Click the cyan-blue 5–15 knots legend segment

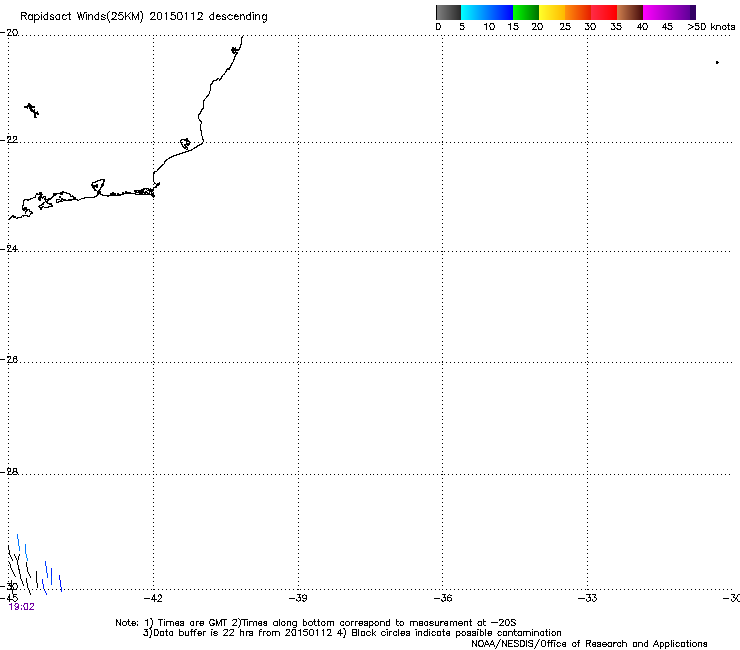point(487,12)
